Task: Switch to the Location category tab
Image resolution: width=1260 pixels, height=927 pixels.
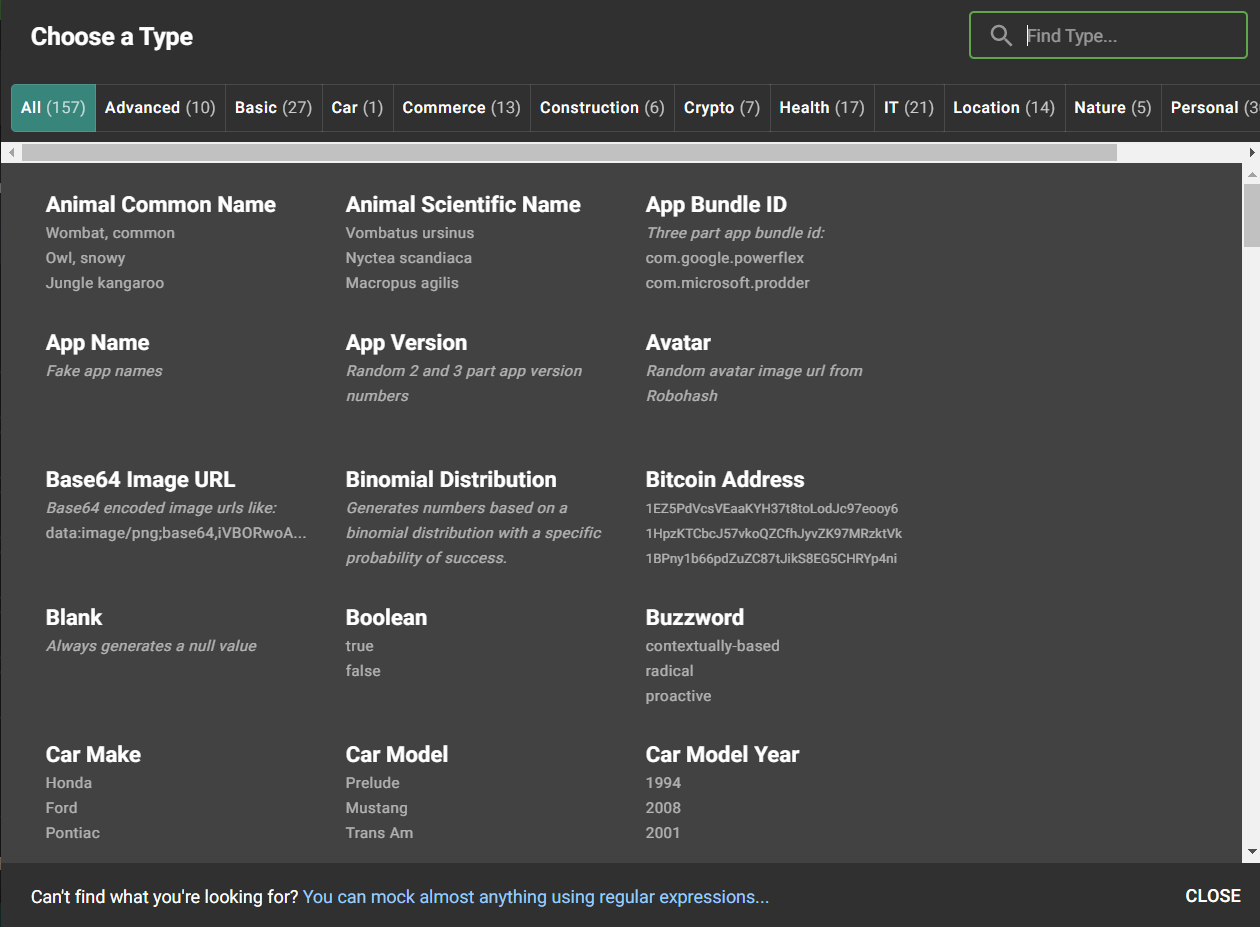Action: click(x=1003, y=108)
